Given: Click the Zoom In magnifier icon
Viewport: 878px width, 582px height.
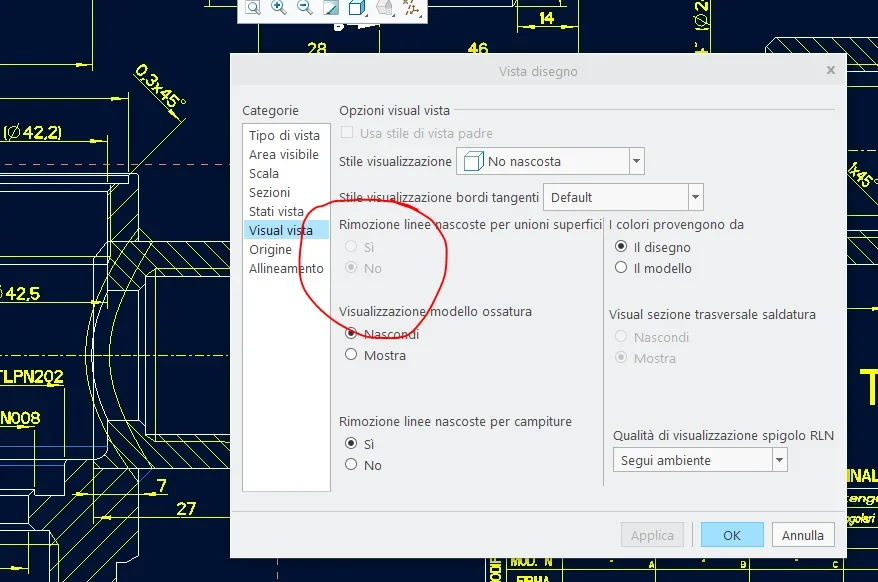Looking at the screenshot, I should point(279,8).
